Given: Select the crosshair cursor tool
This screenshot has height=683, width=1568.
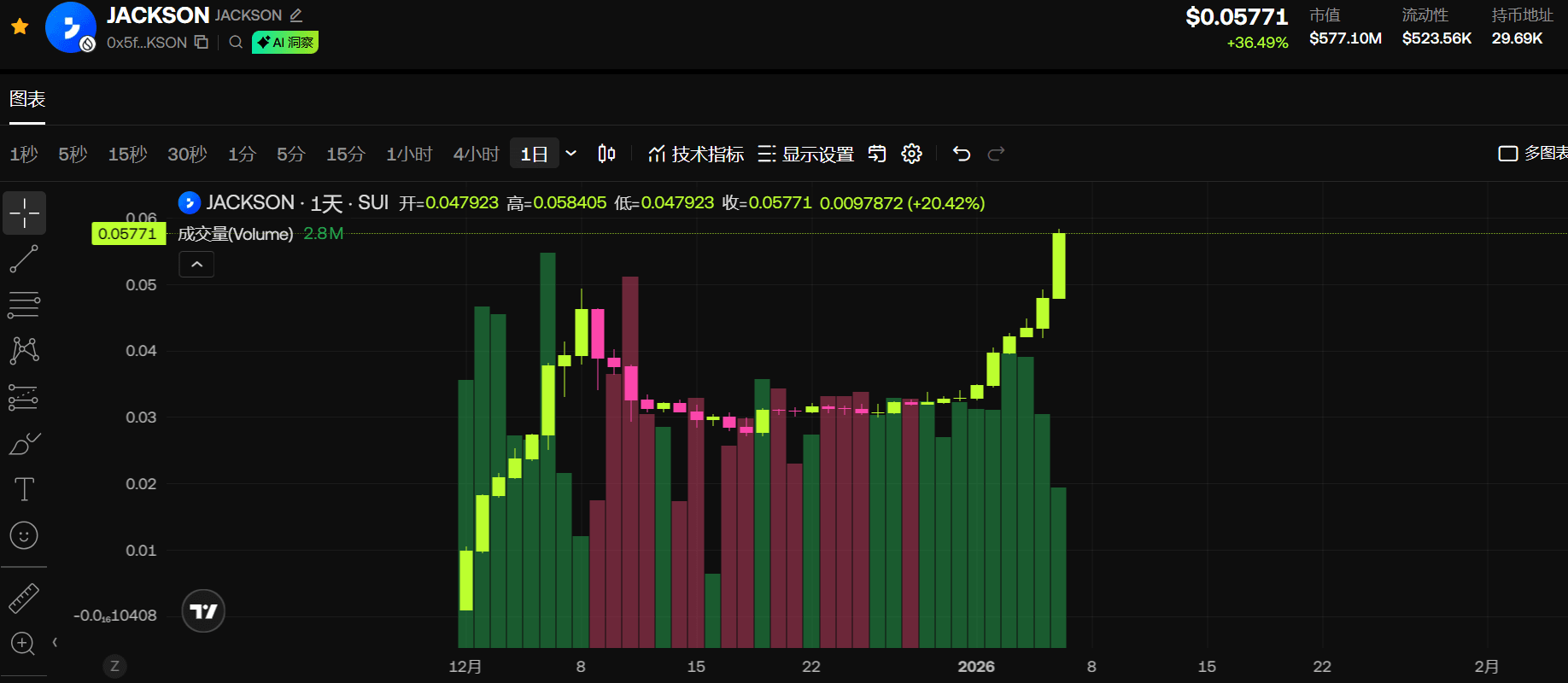Looking at the screenshot, I should click(25, 213).
